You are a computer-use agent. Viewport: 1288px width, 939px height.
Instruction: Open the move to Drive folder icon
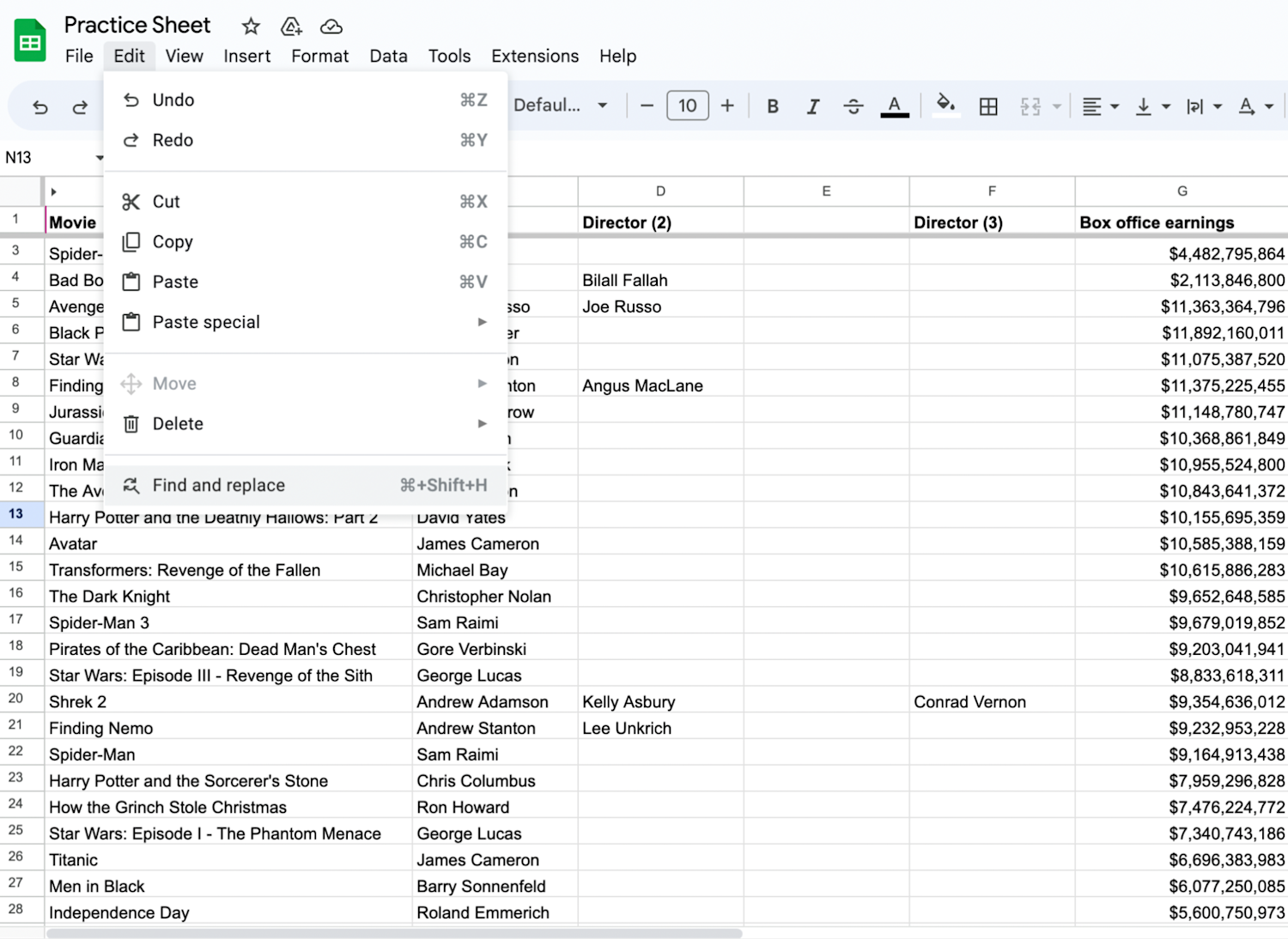(x=291, y=27)
